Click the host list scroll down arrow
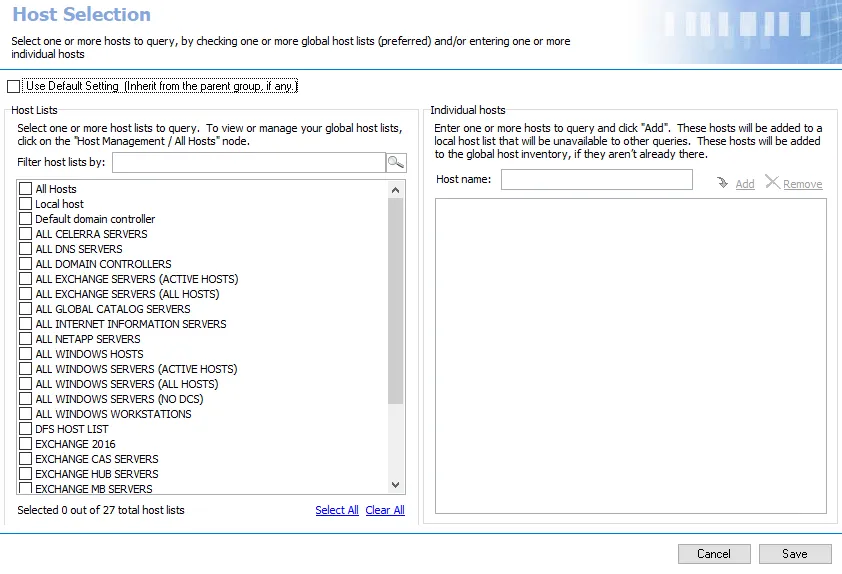Screen dimensions: 842x574 click(x=395, y=484)
